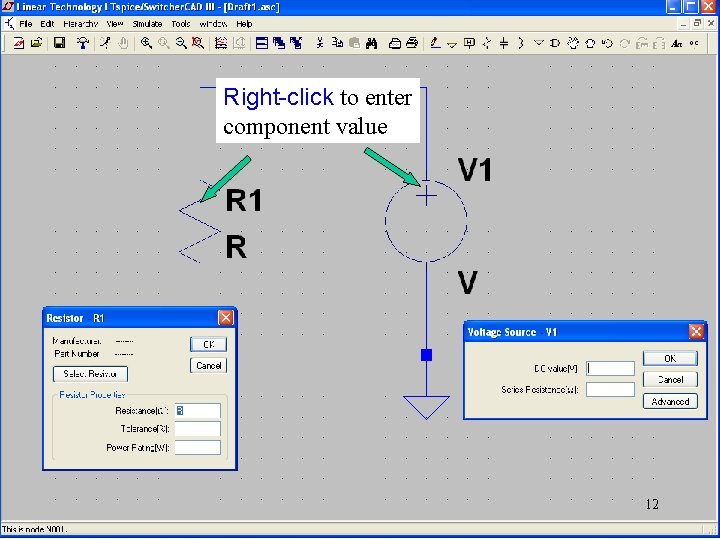
Task: Click the 'V' value text below V1
Action: tap(467, 282)
